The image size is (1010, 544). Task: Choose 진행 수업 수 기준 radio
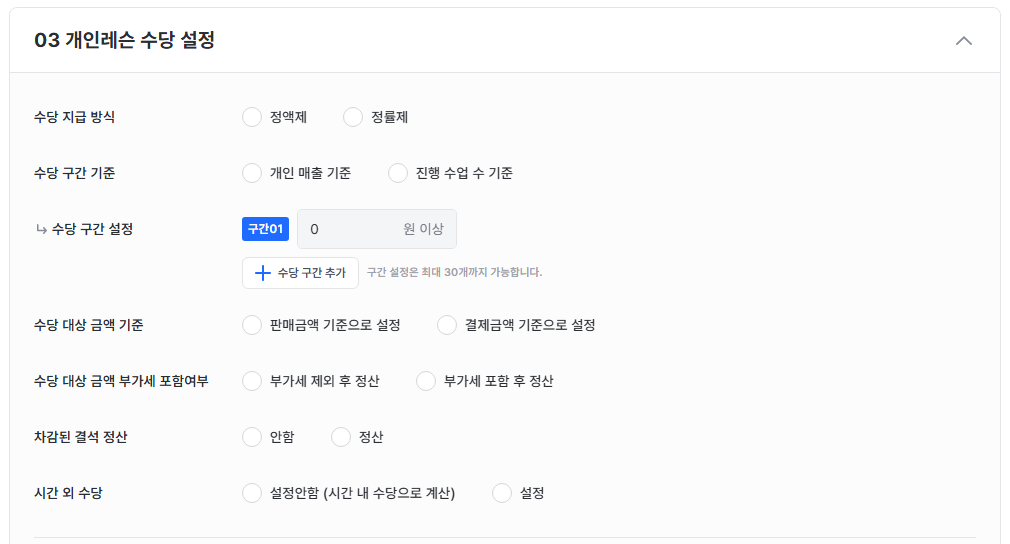[398, 173]
